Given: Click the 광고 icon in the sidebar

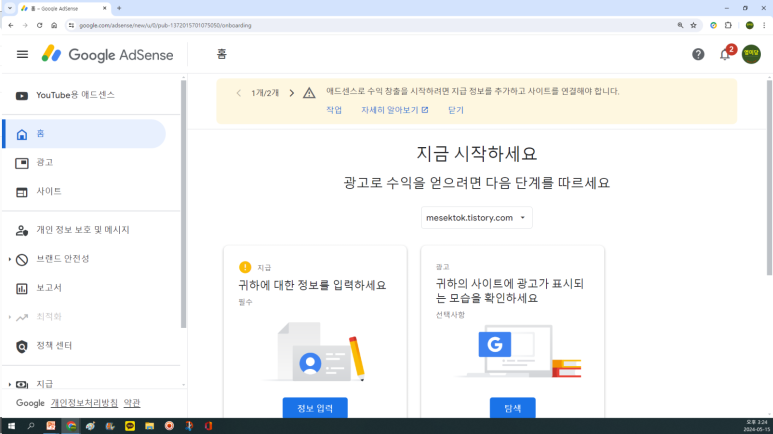Looking at the screenshot, I should [x=22, y=163].
